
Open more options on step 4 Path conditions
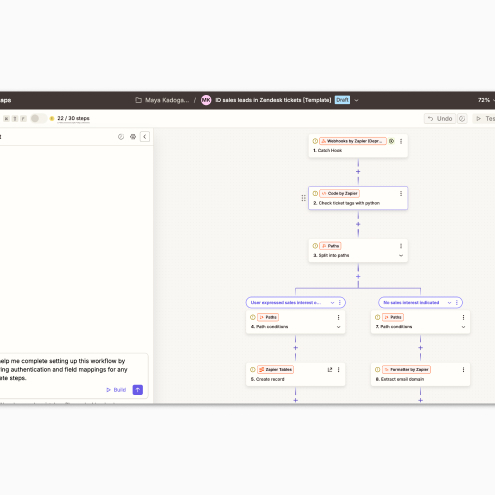(338, 317)
